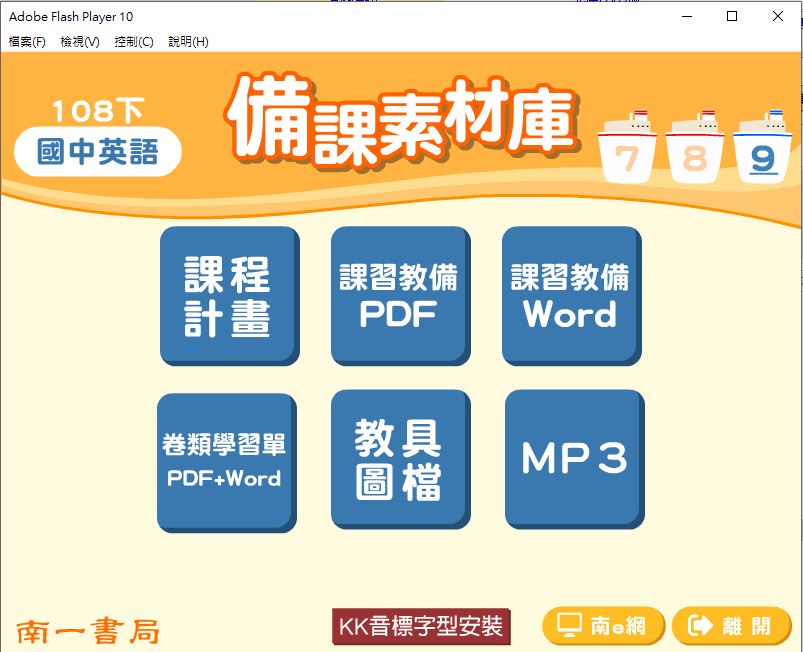Viewport: 803px width, 652px height.
Task: Open 課習教備 Word tile
Action: [x=570, y=295]
